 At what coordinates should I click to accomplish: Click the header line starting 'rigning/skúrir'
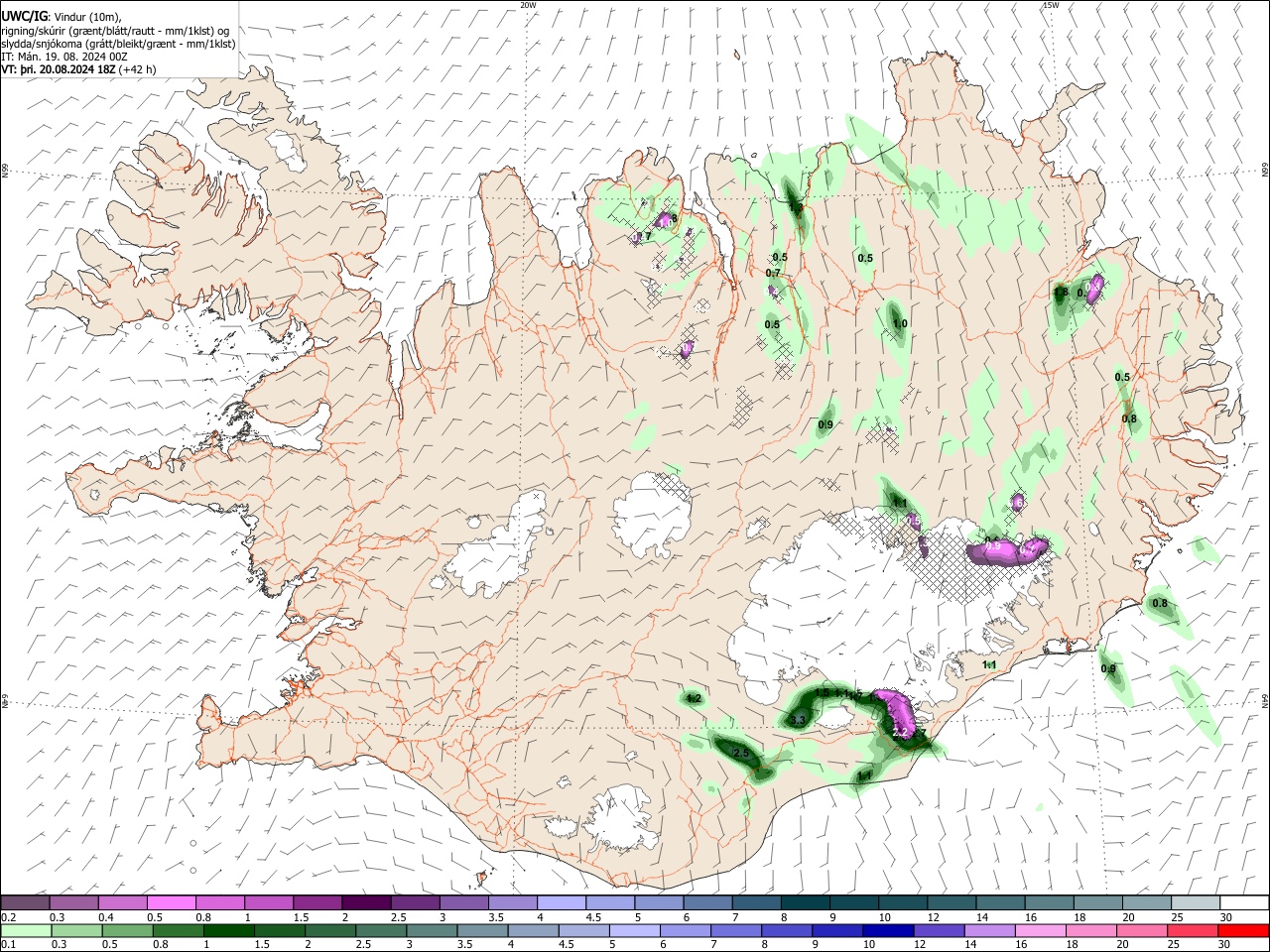point(116,30)
